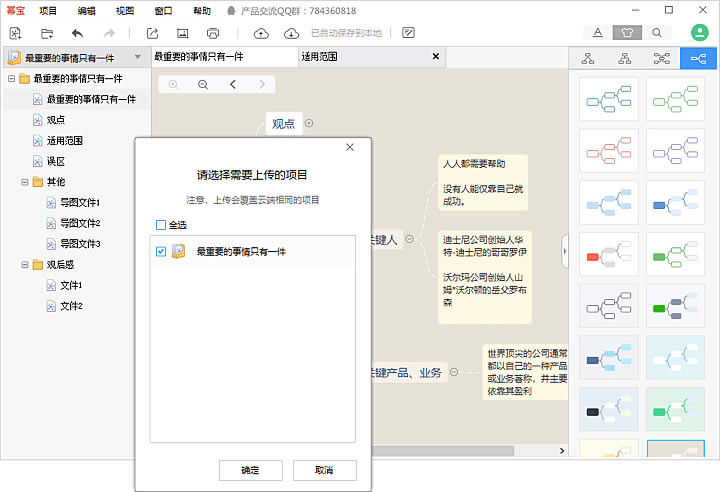Click the print icon in the toolbar
This screenshot has height=492, width=720.
(x=212, y=33)
